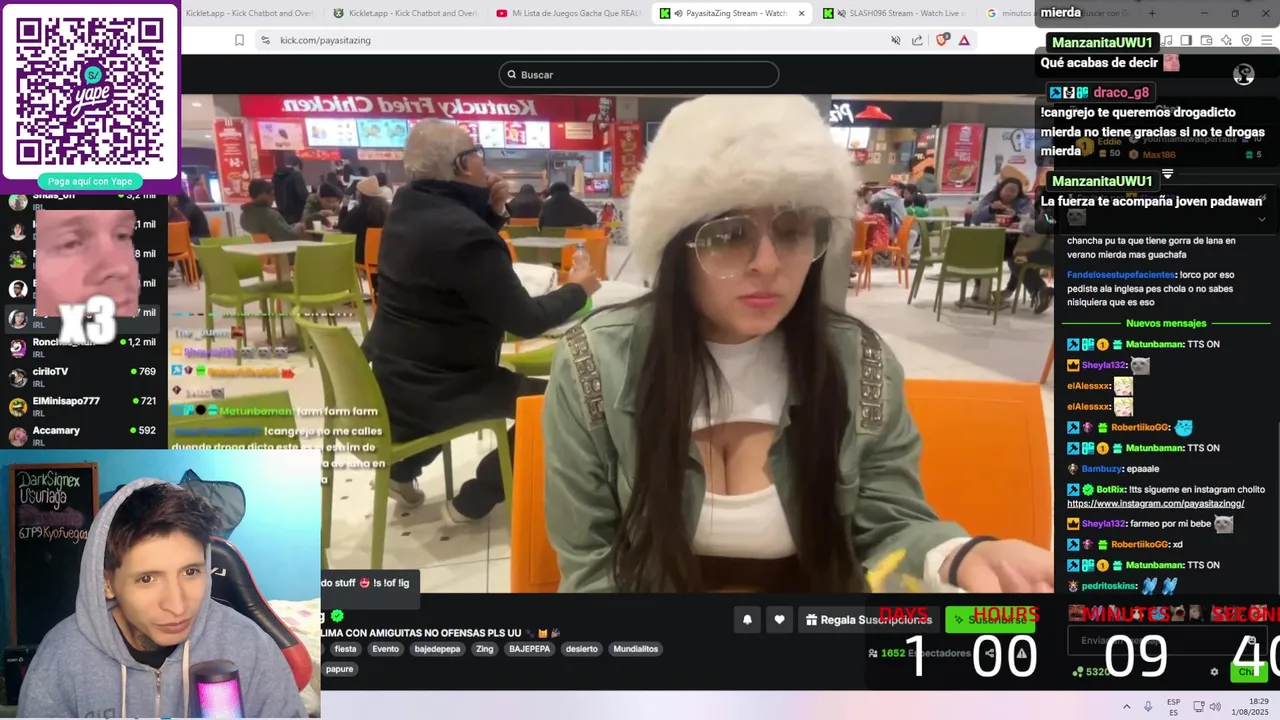Click the ciriloTV avatar in sidebar
Image resolution: width=1280 pixels, height=720 pixels.
[18, 377]
